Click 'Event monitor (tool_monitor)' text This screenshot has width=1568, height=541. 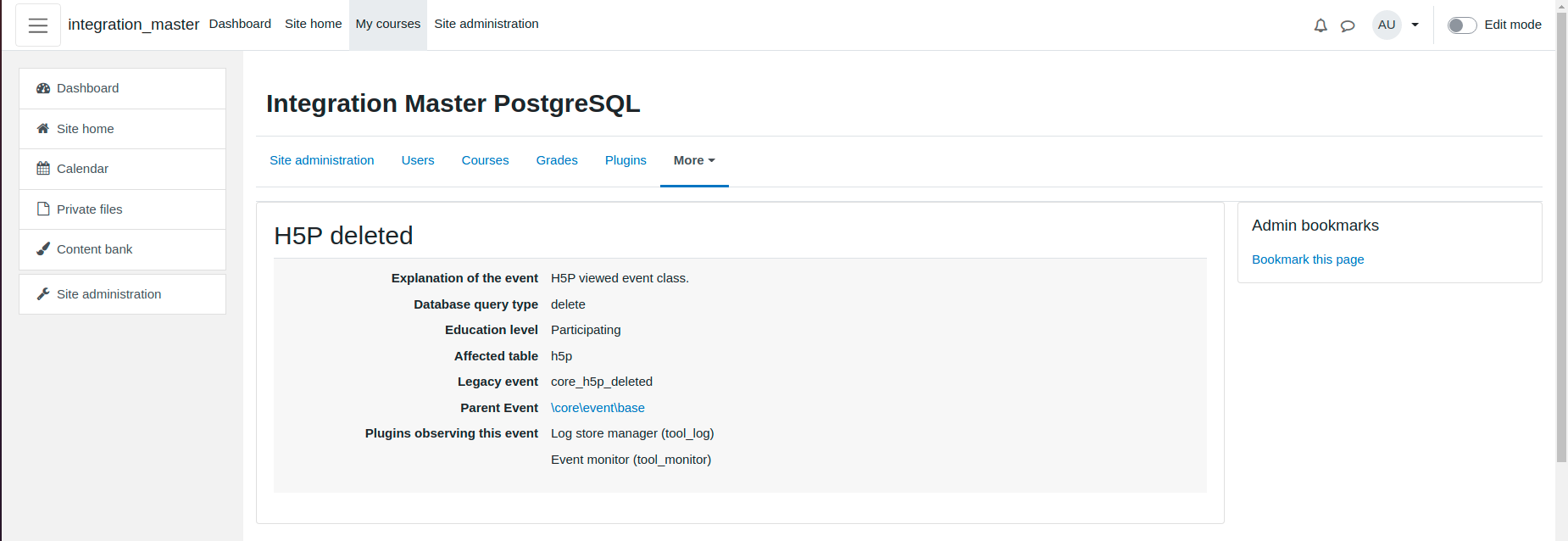click(x=631, y=460)
